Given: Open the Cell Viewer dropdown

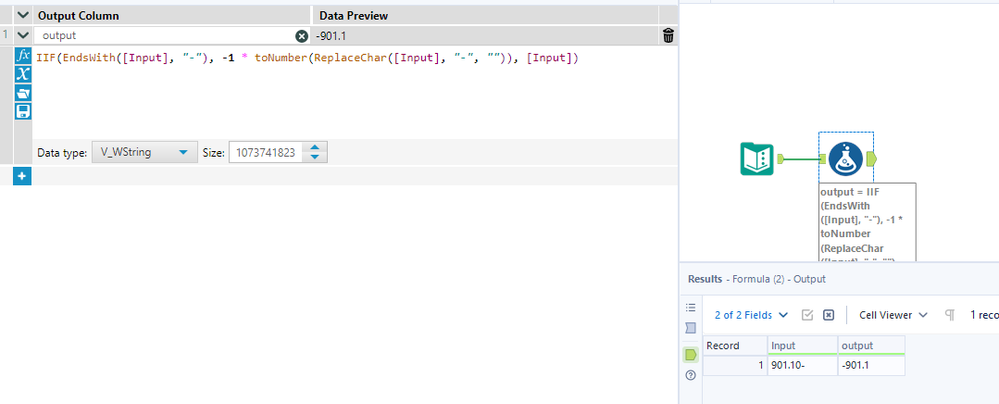Looking at the screenshot, I should click(893, 314).
